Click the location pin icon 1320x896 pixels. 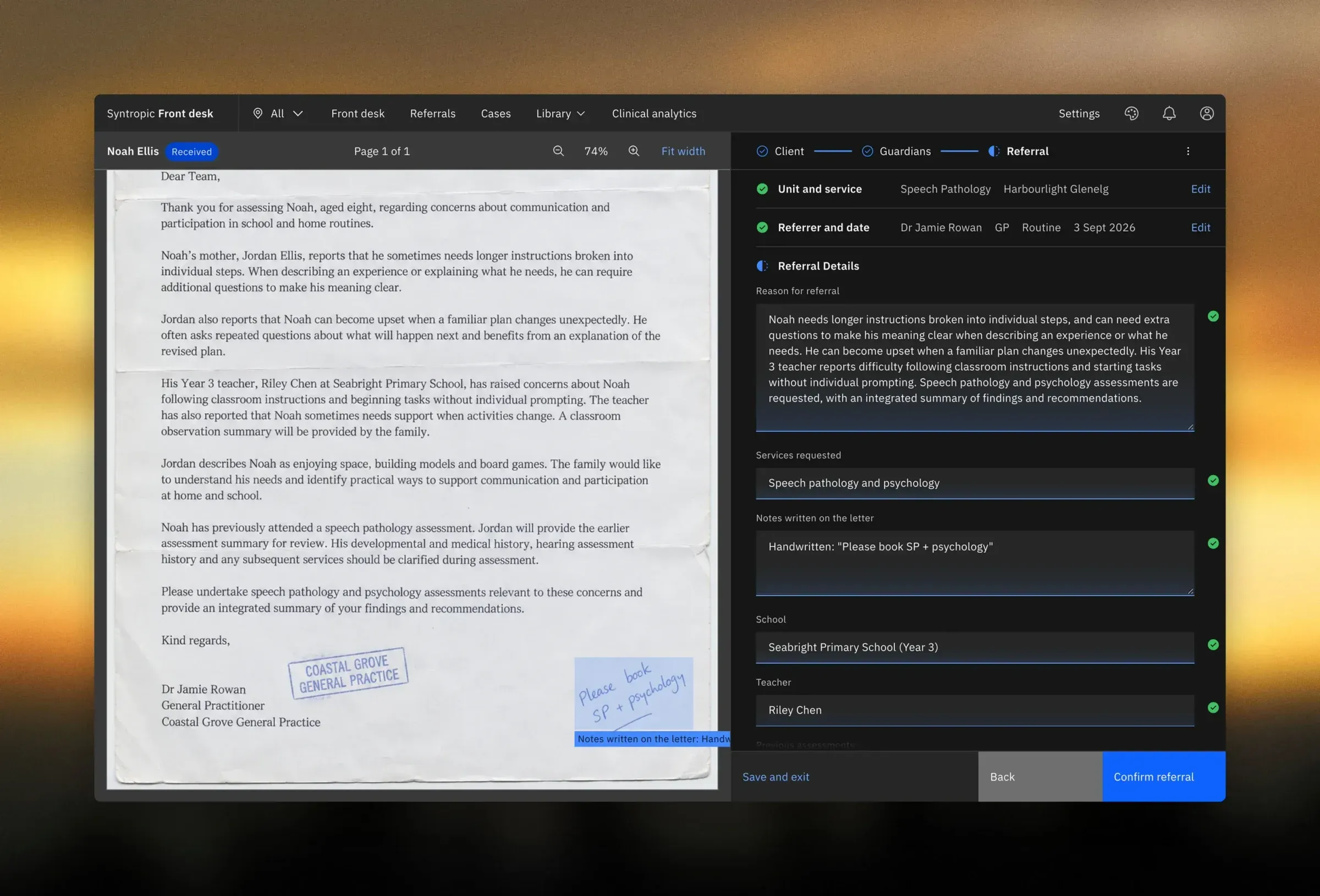(x=258, y=114)
